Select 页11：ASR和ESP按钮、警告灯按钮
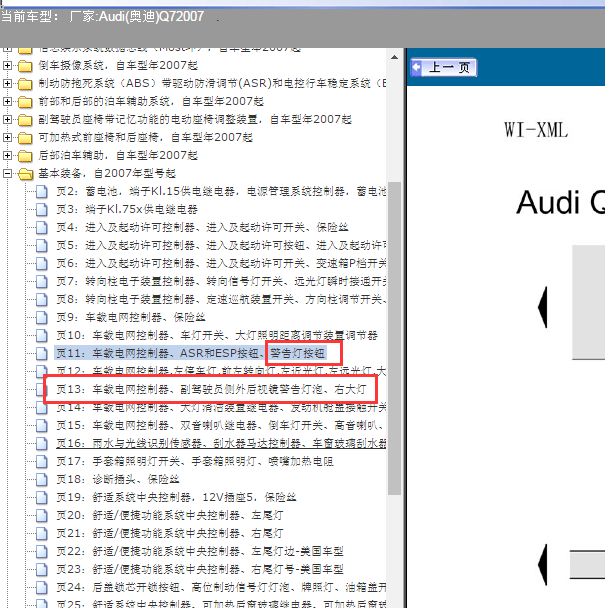This screenshot has height=608, width=605. coord(190,353)
